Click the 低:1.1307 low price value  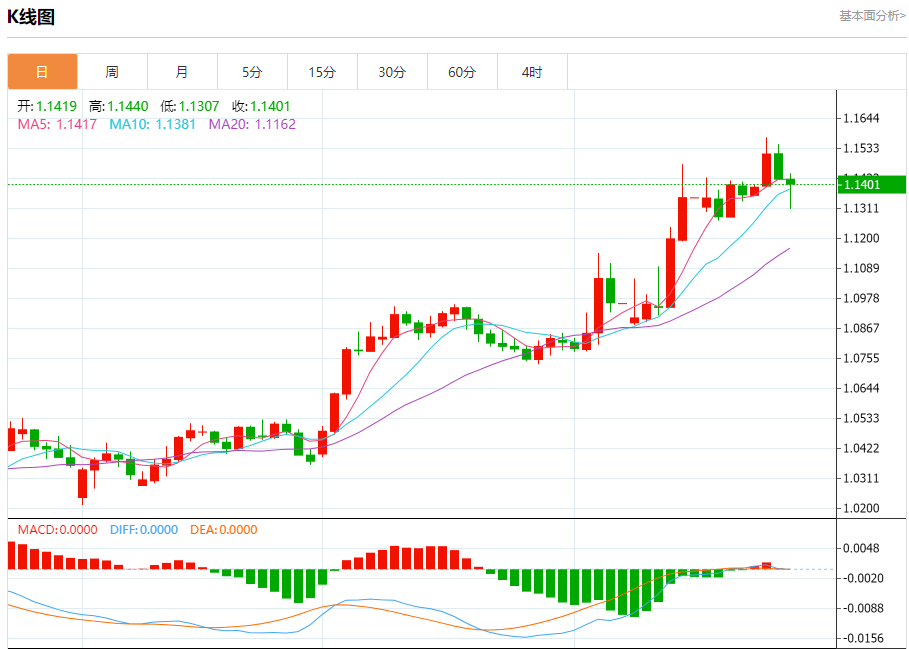coord(190,106)
